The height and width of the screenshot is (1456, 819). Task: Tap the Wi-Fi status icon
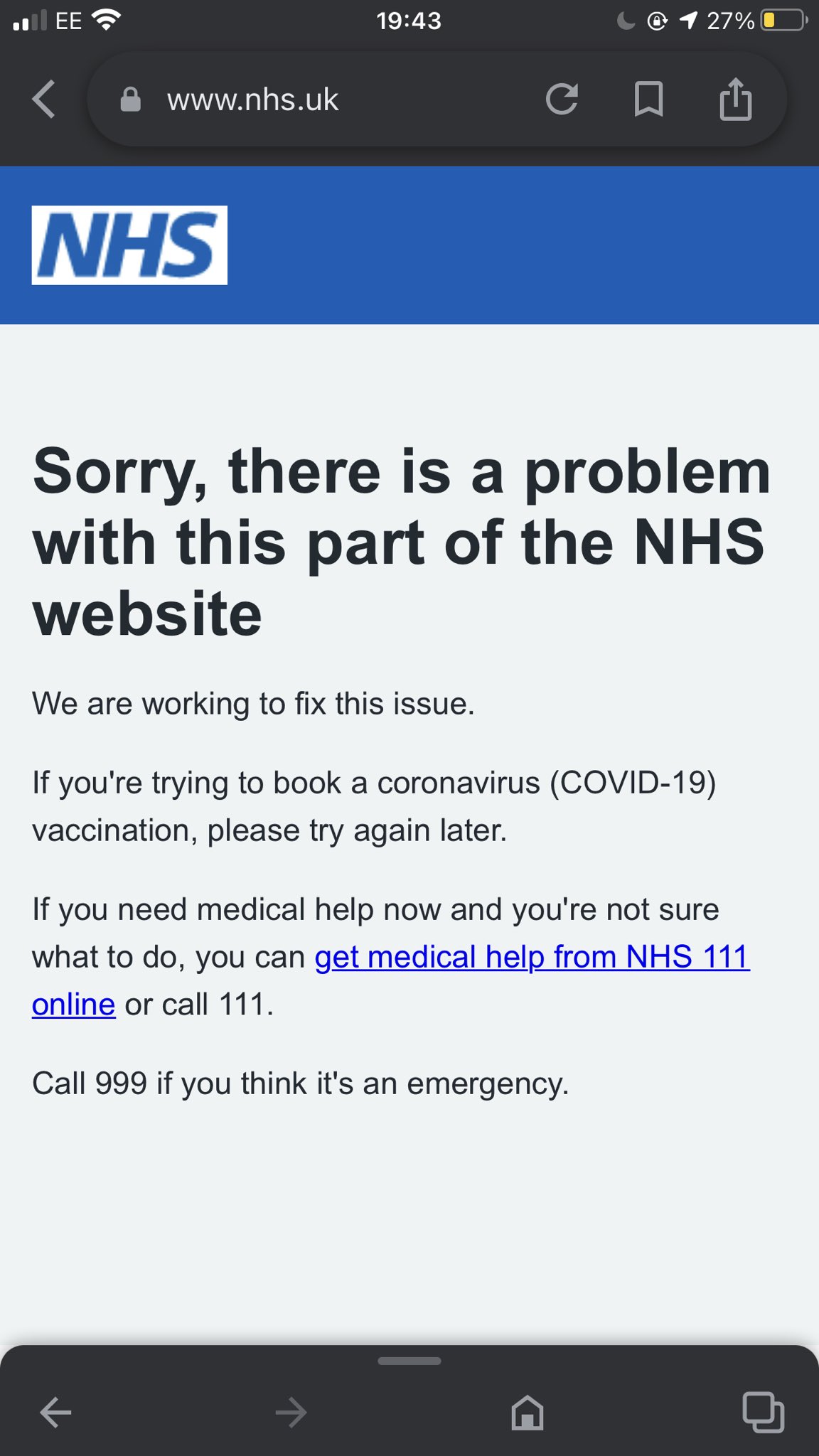(107, 21)
